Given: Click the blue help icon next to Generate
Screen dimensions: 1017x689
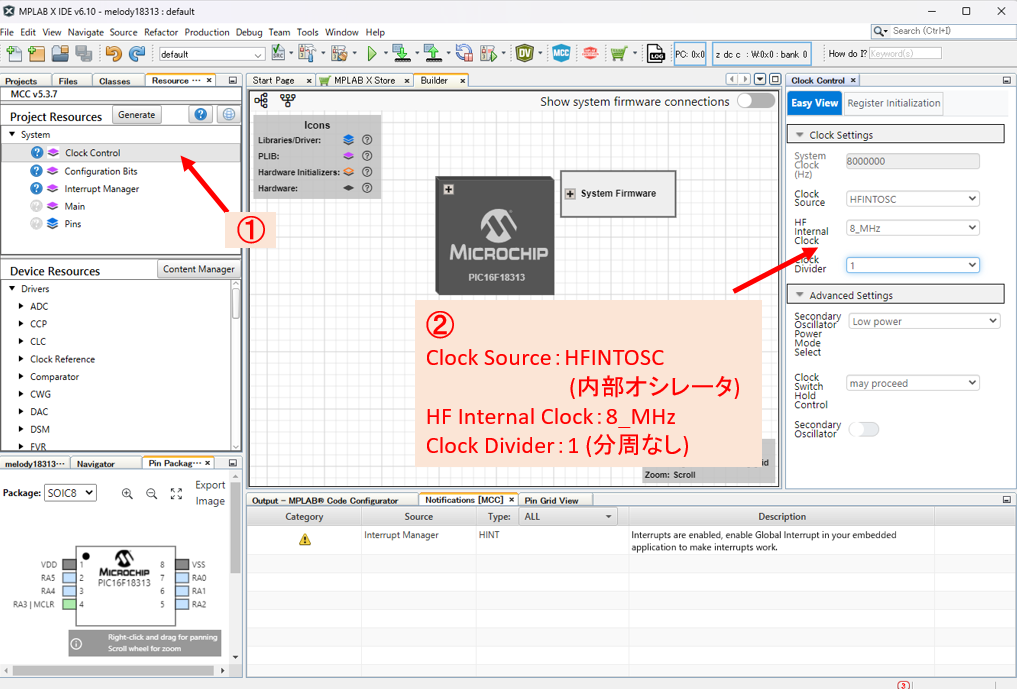Looking at the screenshot, I should point(203,115).
